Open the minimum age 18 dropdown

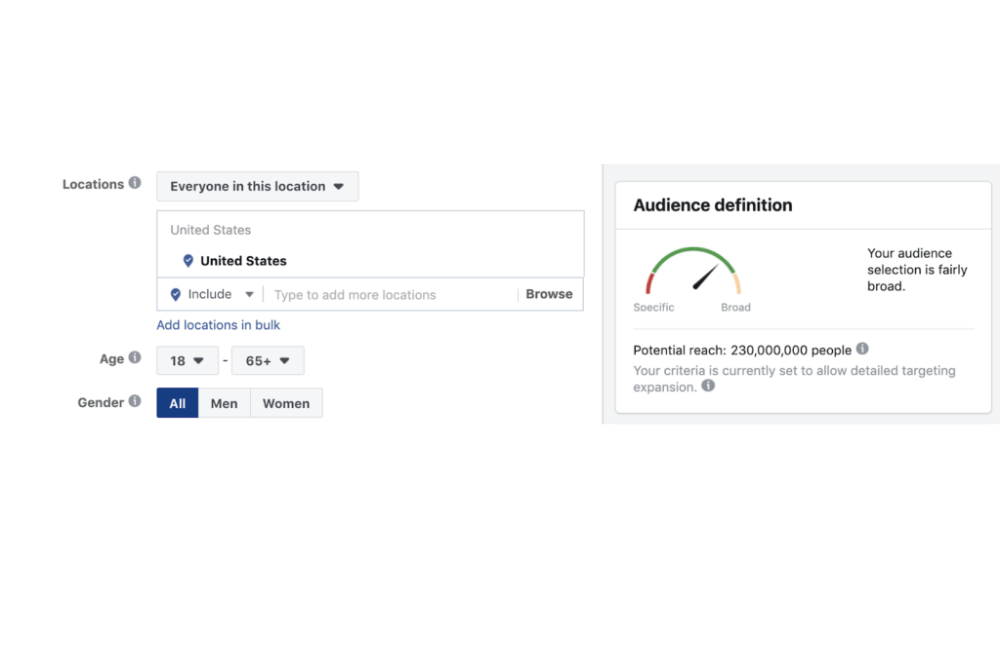188,361
